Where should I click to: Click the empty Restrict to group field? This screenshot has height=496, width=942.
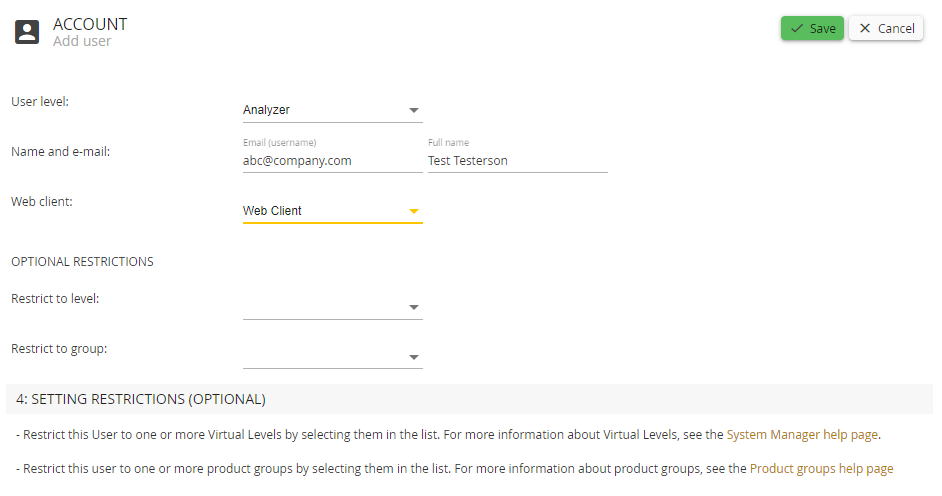[x=333, y=357]
